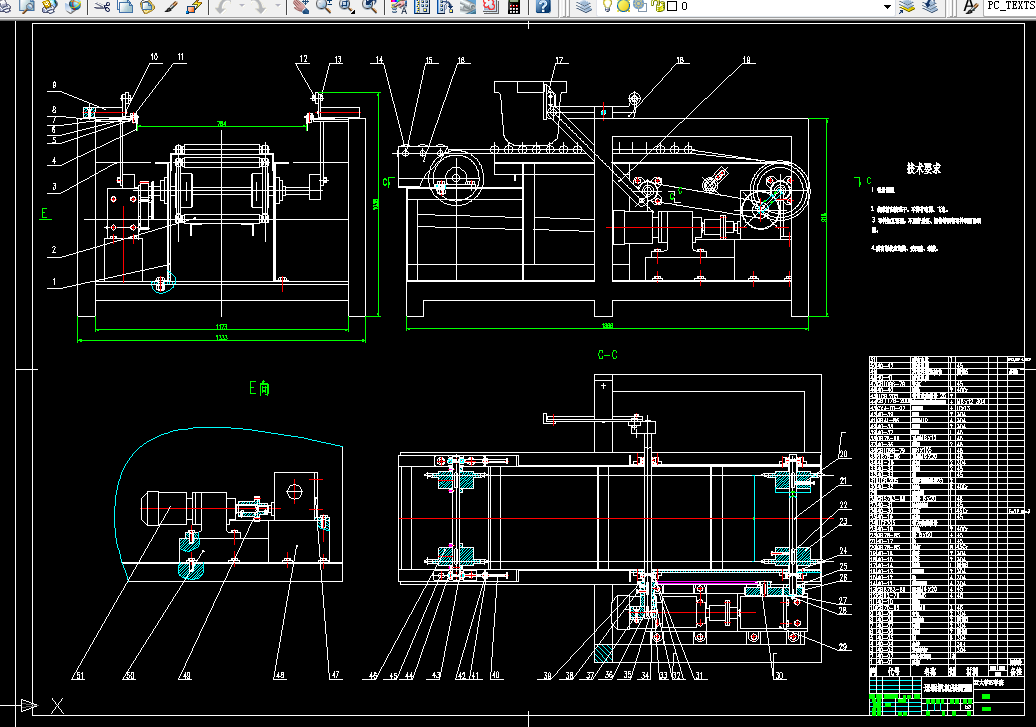1036x727 pixels.
Task: Open the Tool Palettes window icon
Action: pos(445,6)
